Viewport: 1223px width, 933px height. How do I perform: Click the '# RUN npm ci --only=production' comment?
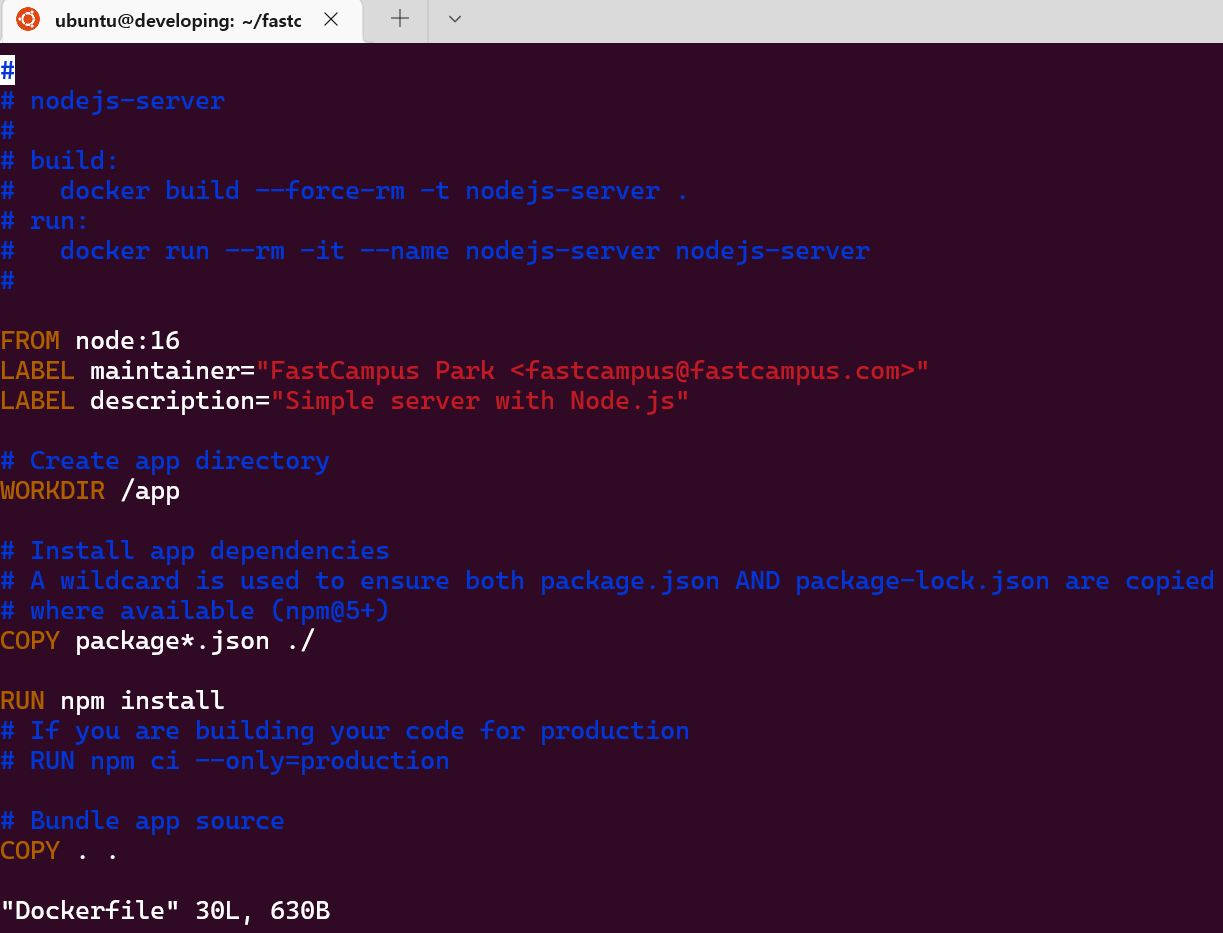[x=225, y=761]
